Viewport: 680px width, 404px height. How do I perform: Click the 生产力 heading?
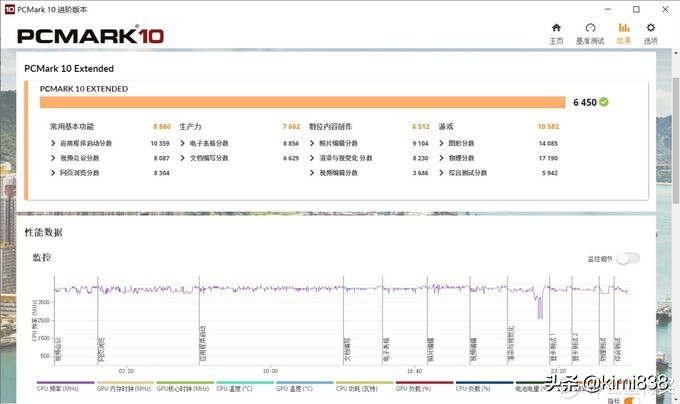190,127
